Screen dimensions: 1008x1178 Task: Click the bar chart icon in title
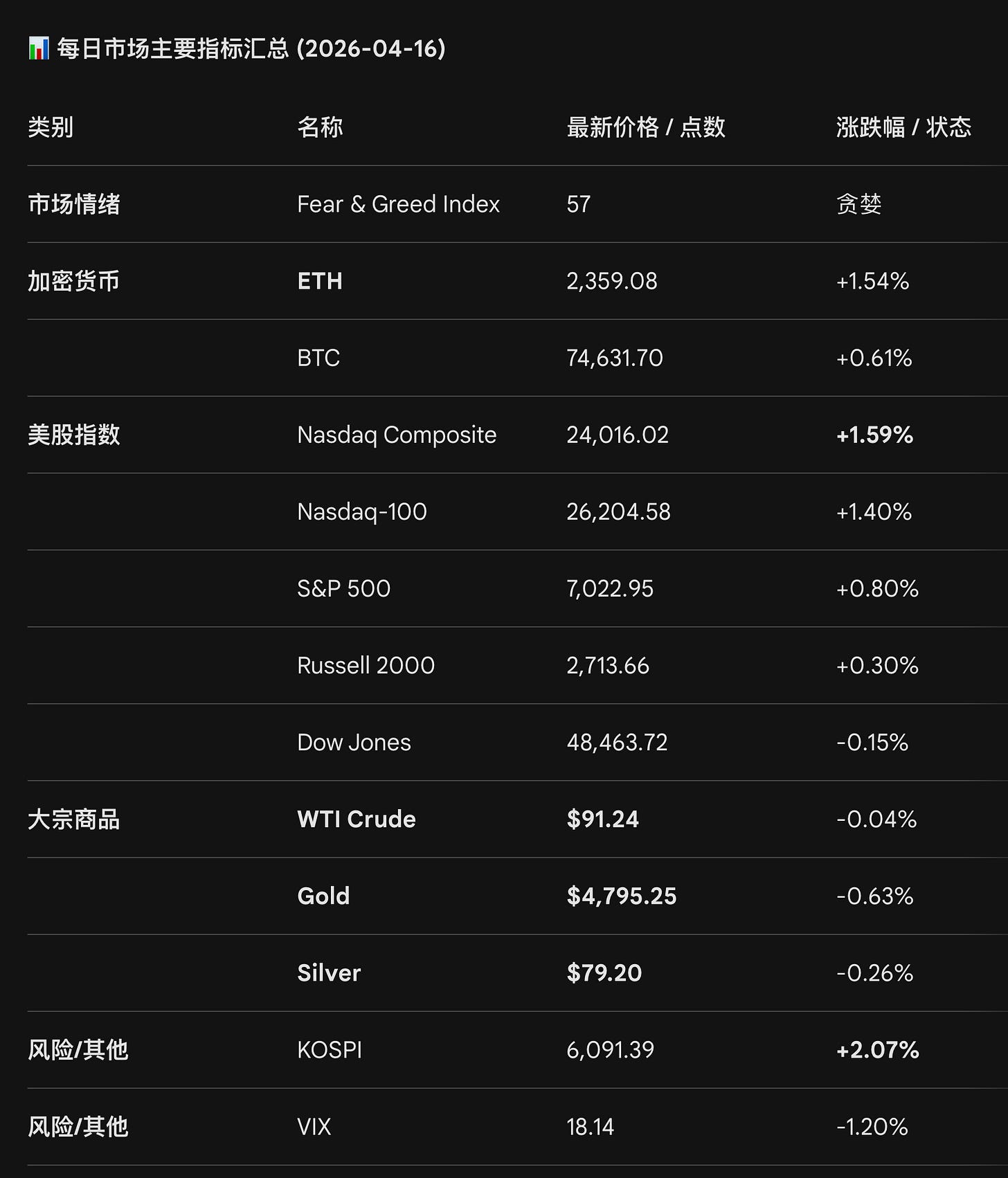39,49
